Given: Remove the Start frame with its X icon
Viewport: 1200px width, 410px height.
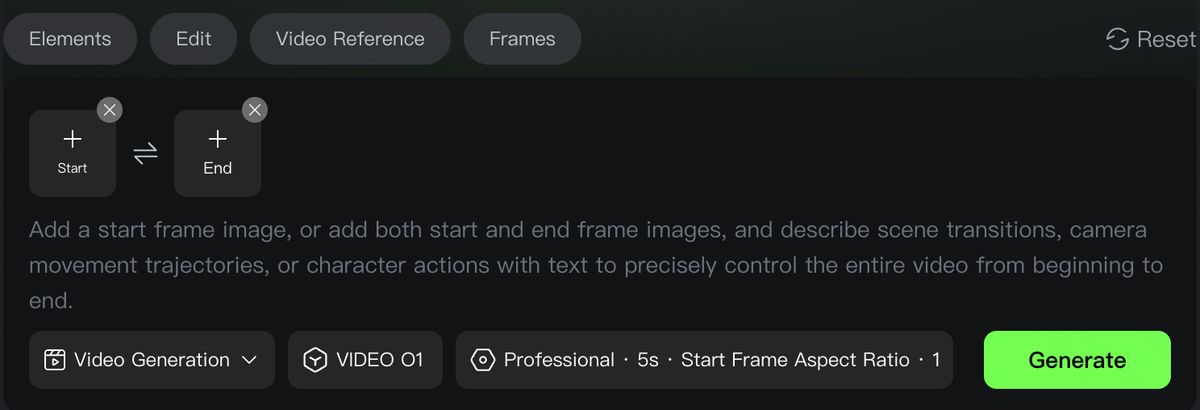Looking at the screenshot, I should [109, 110].
